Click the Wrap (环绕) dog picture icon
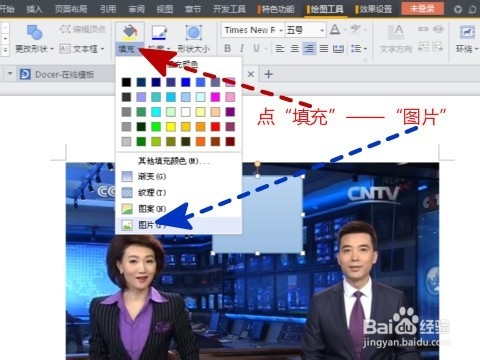 467,32
